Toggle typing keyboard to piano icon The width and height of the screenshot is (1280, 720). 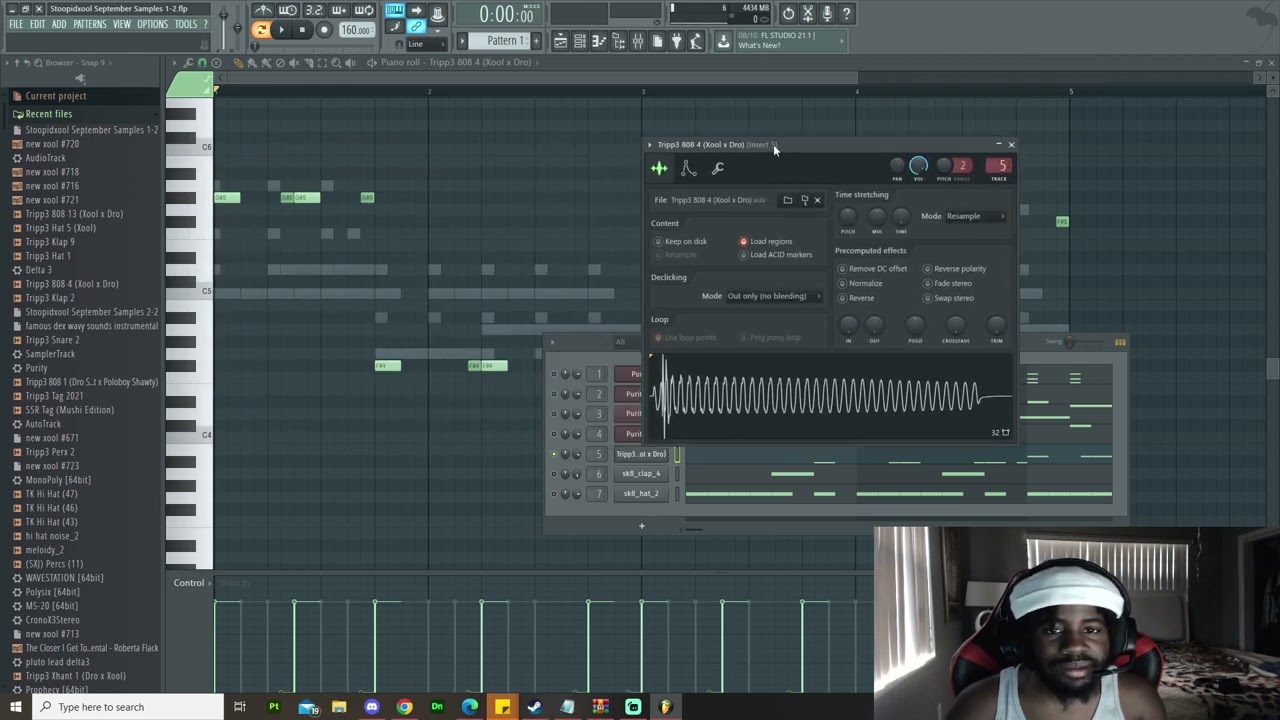pyautogui.click(x=395, y=11)
